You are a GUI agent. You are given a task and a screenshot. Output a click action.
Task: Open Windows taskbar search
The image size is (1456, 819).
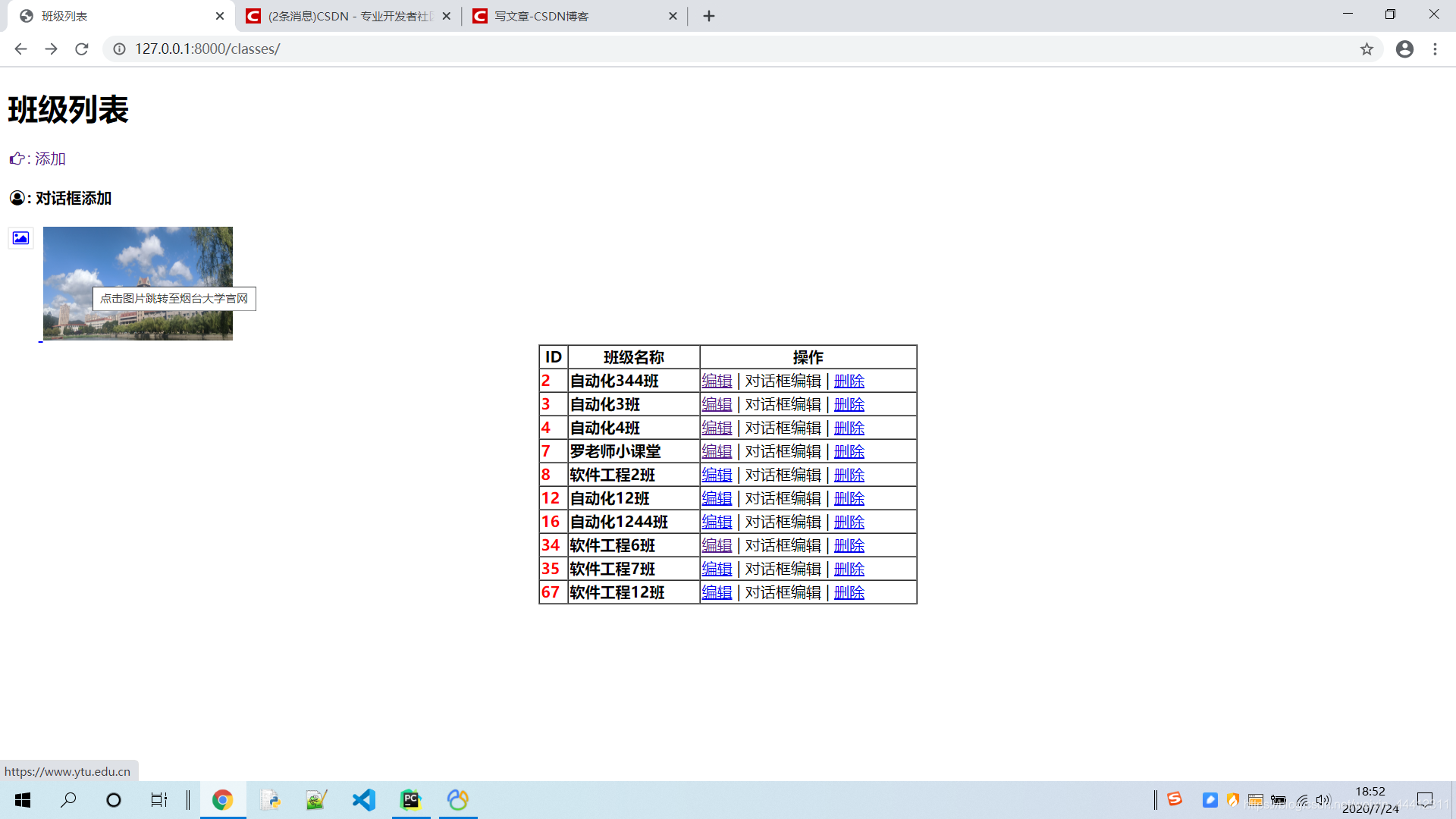coord(68,800)
